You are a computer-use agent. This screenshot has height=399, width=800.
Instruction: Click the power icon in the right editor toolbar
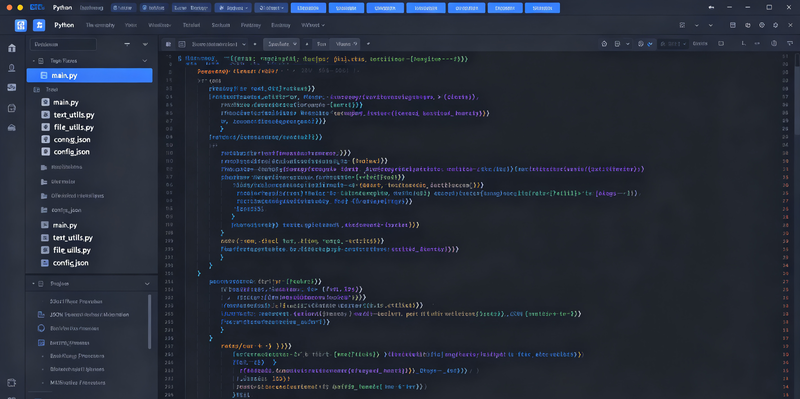click(x=774, y=44)
